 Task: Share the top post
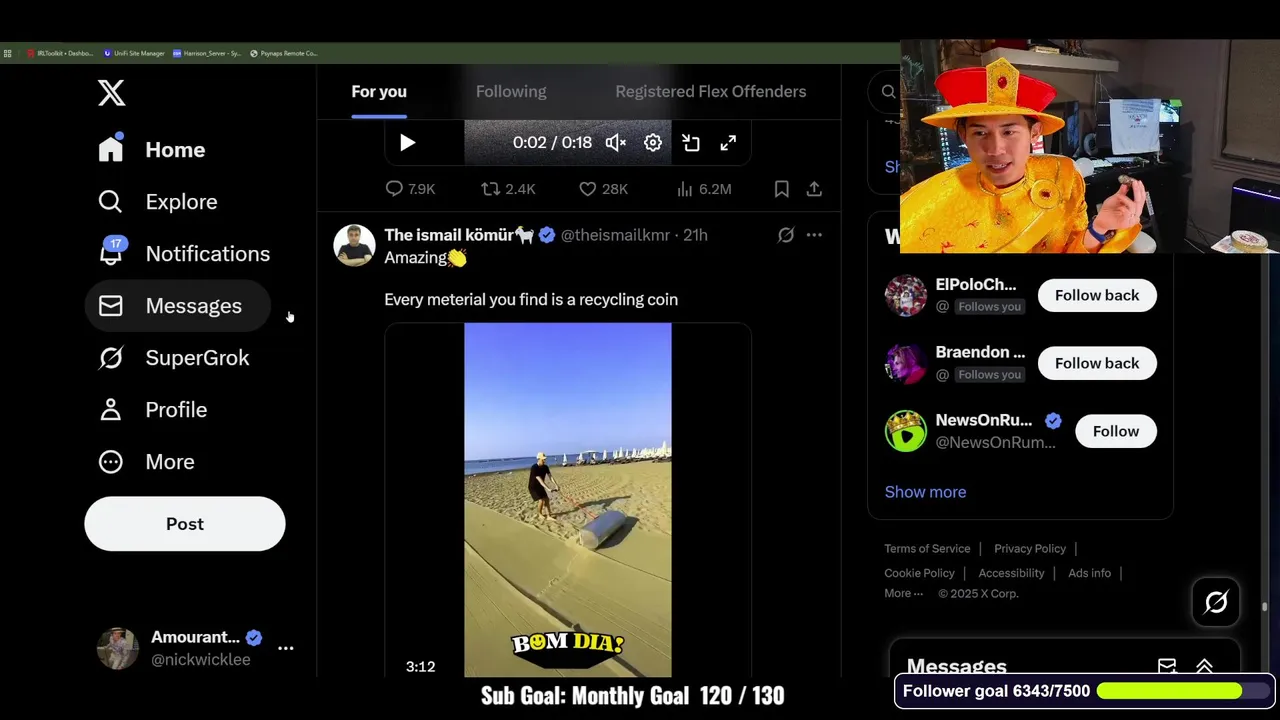coord(814,189)
